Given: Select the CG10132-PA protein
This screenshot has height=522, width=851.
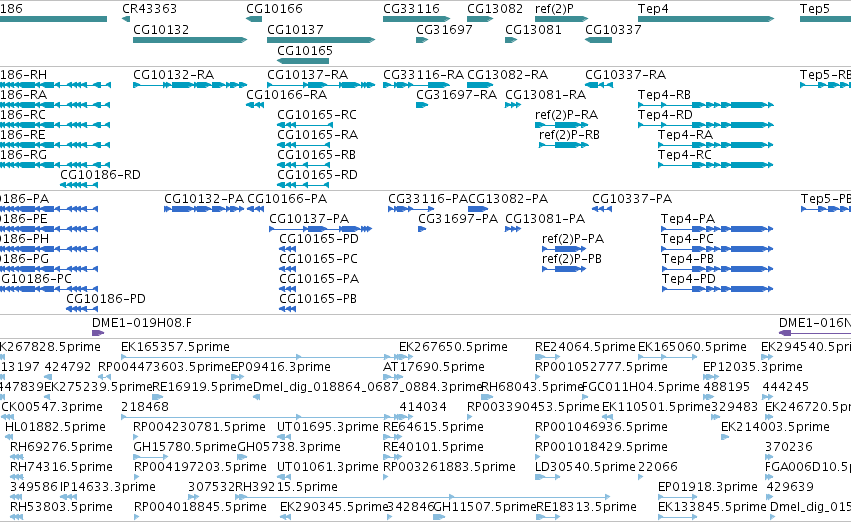Looking at the screenshot, I should pos(204,209).
